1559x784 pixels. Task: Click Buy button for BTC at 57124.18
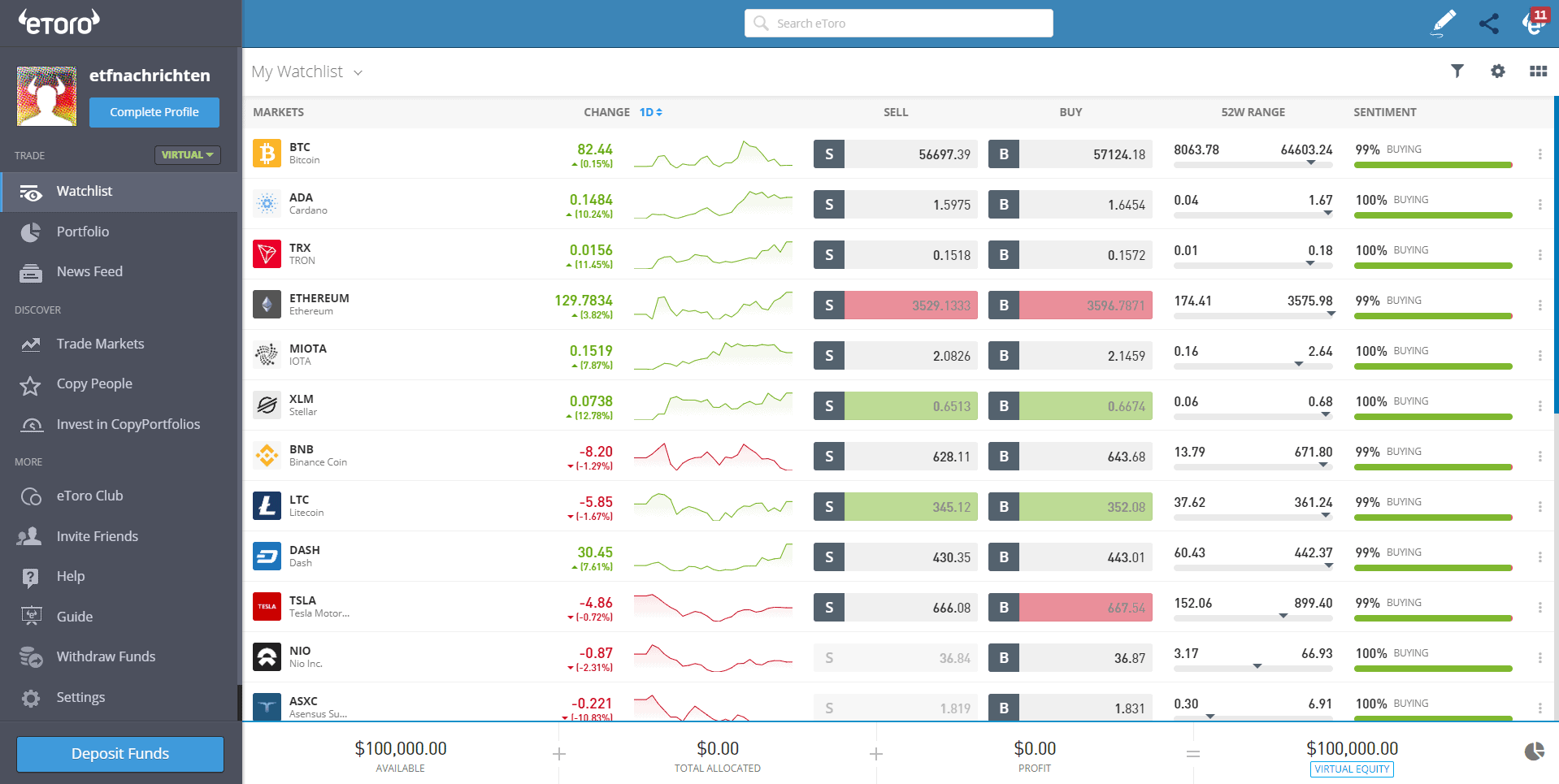point(1070,154)
